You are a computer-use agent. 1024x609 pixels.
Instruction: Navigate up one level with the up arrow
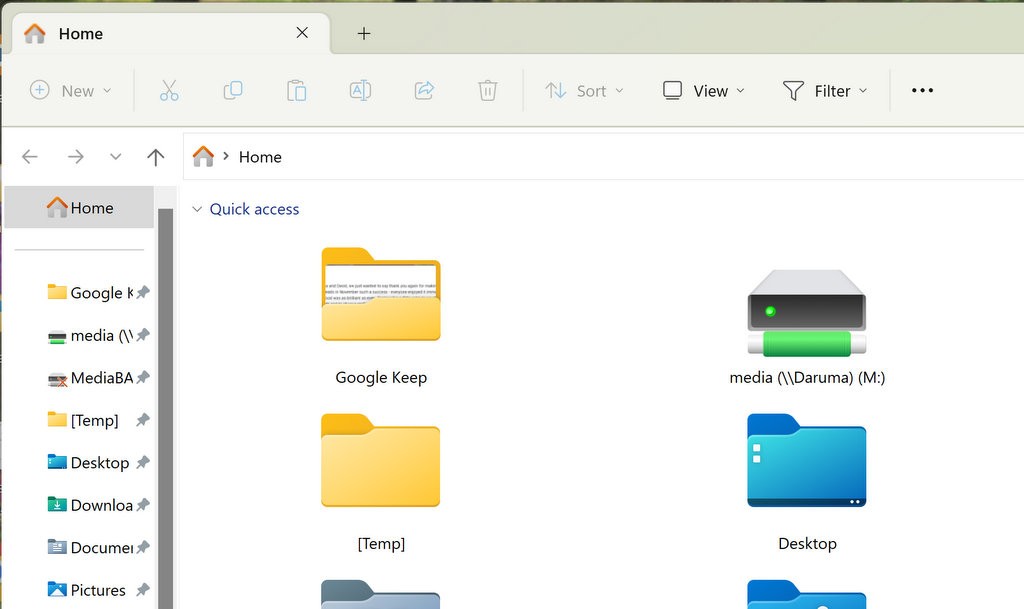click(x=156, y=156)
